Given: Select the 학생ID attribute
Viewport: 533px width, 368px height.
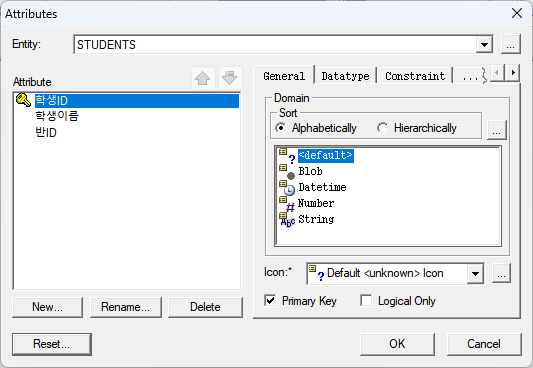Looking at the screenshot, I should (x=137, y=101).
